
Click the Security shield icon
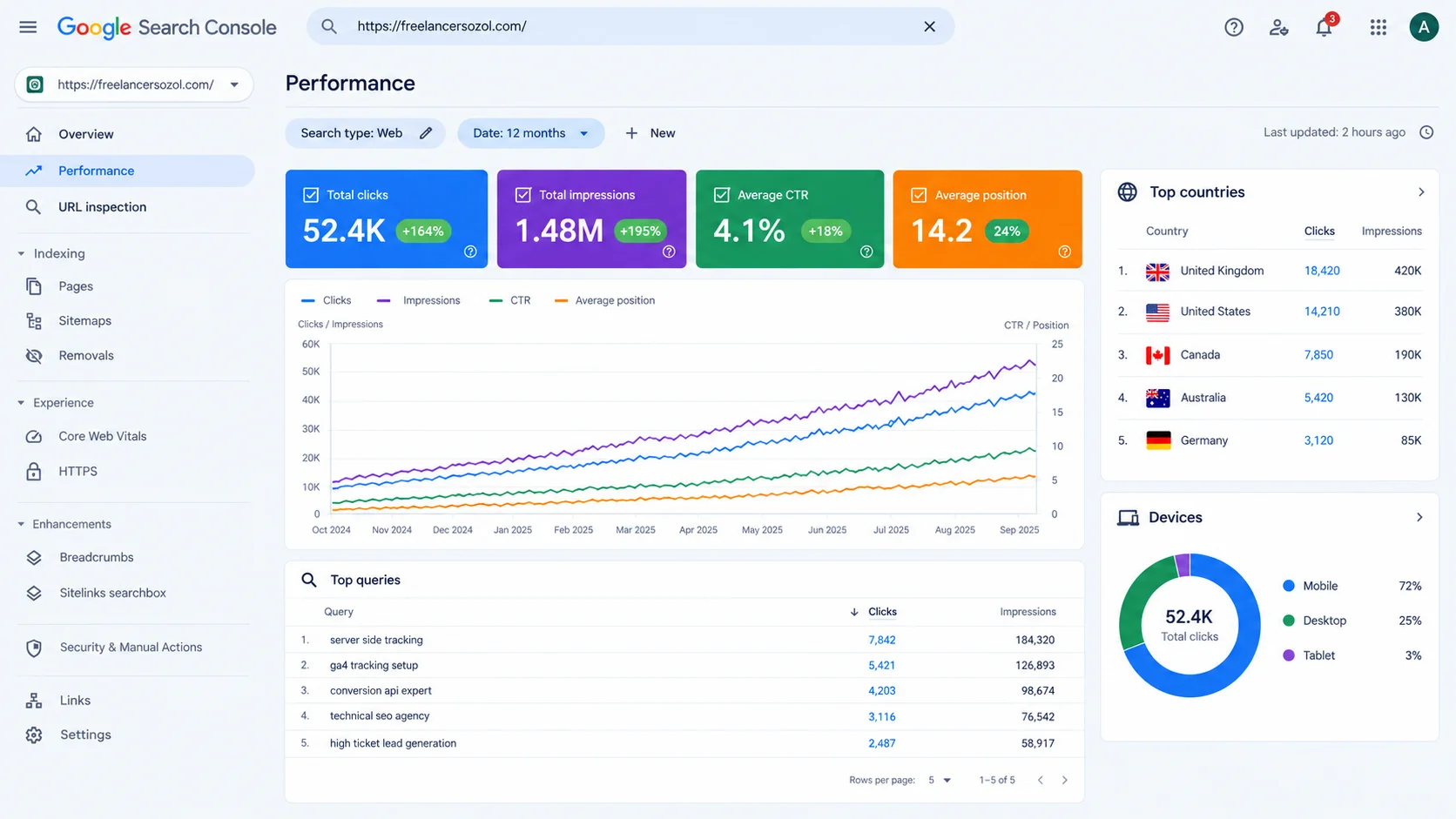coord(34,648)
